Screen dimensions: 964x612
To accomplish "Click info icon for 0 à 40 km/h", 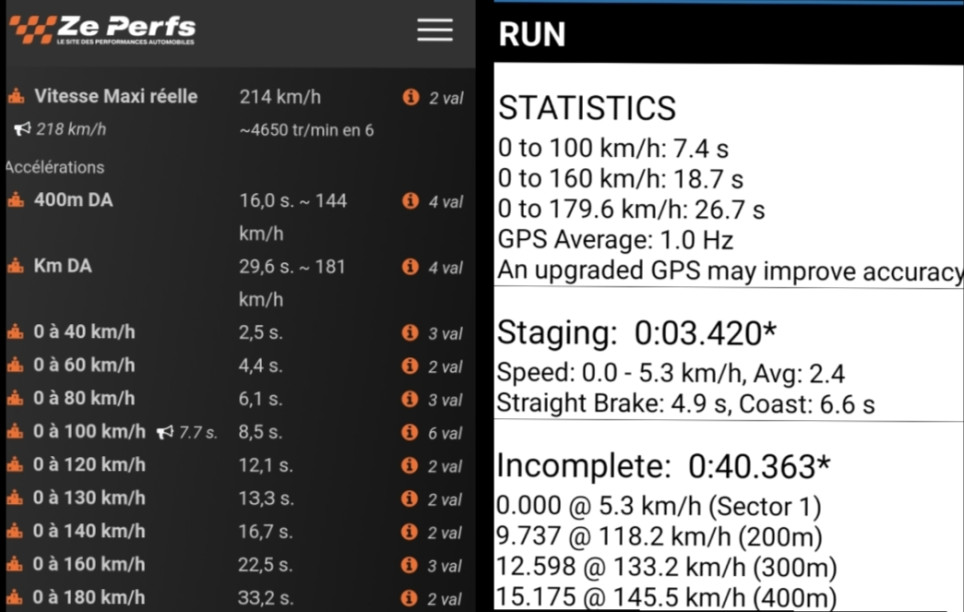I will click(x=410, y=333).
